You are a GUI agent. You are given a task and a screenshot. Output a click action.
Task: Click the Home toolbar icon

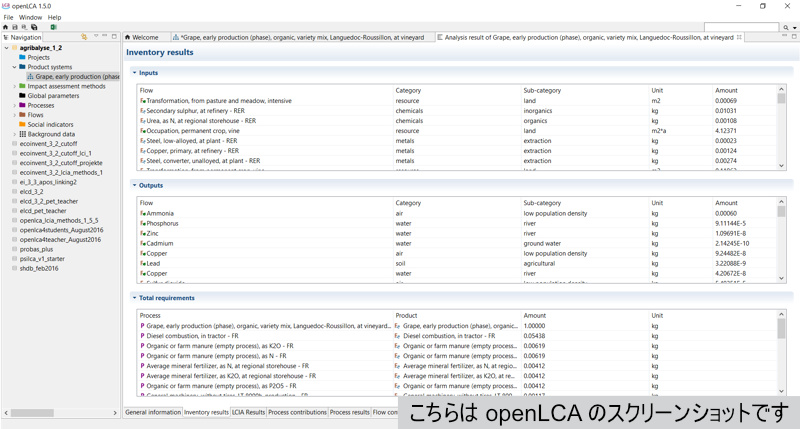6,28
